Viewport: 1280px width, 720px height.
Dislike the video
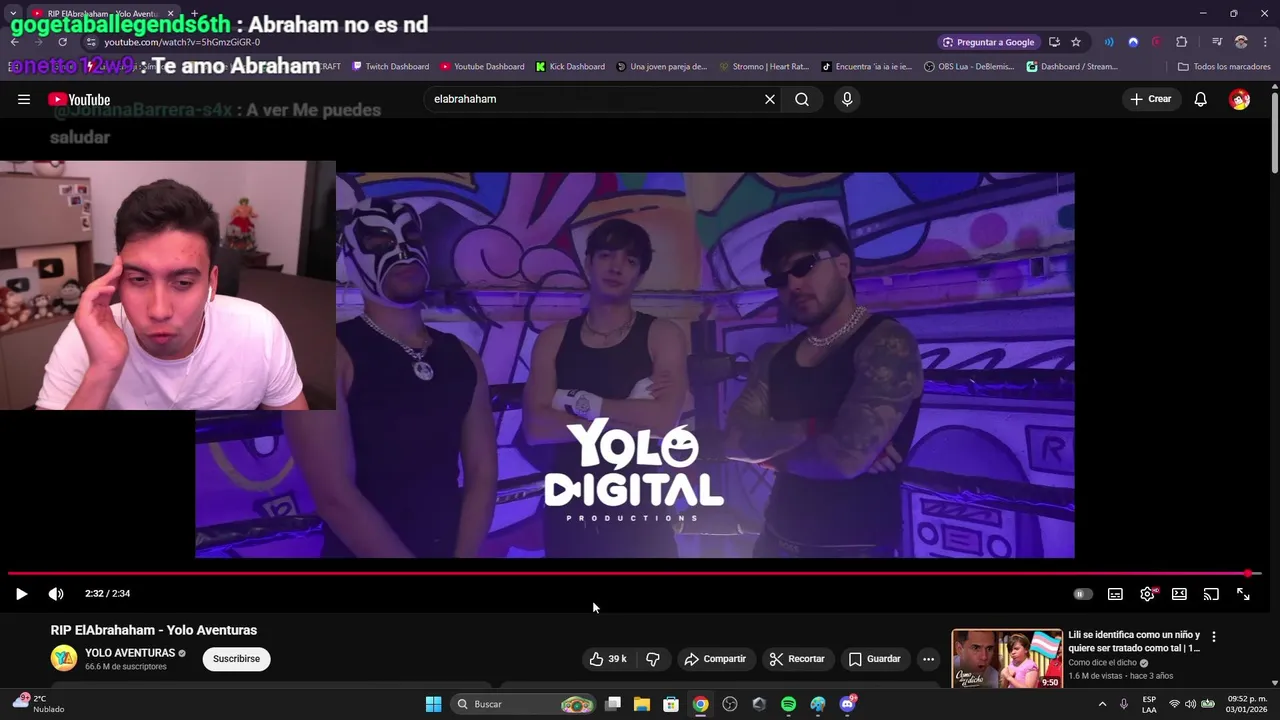(x=653, y=659)
